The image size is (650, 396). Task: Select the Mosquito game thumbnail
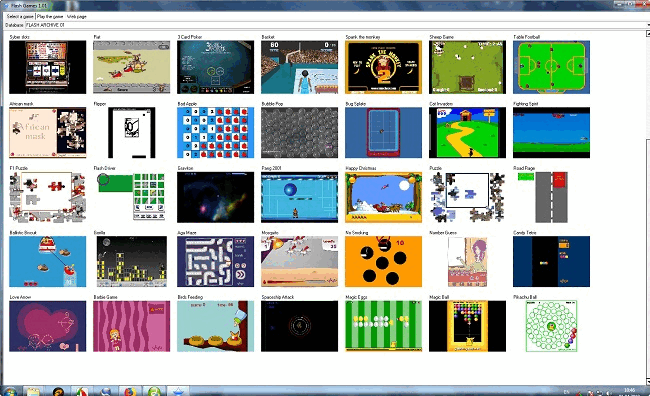click(x=299, y=262)
